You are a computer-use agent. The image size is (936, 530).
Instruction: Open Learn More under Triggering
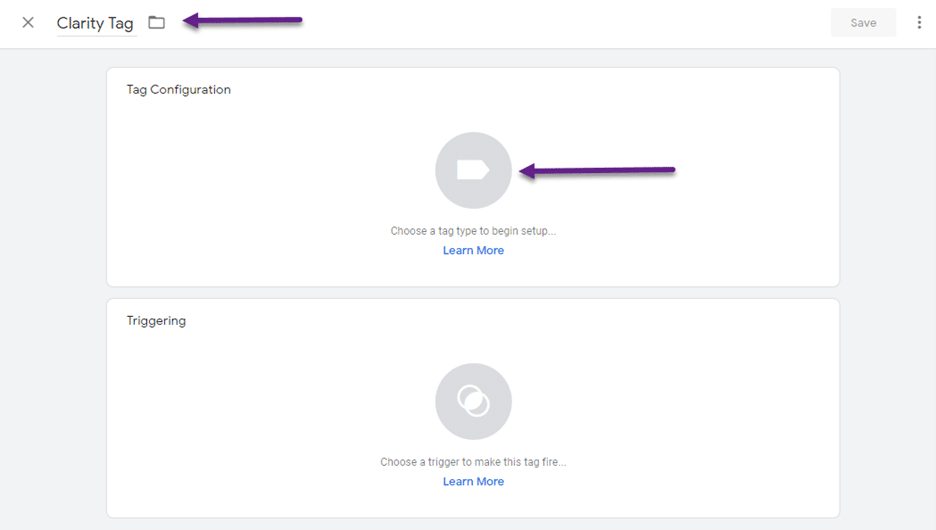tap(473, 482)
